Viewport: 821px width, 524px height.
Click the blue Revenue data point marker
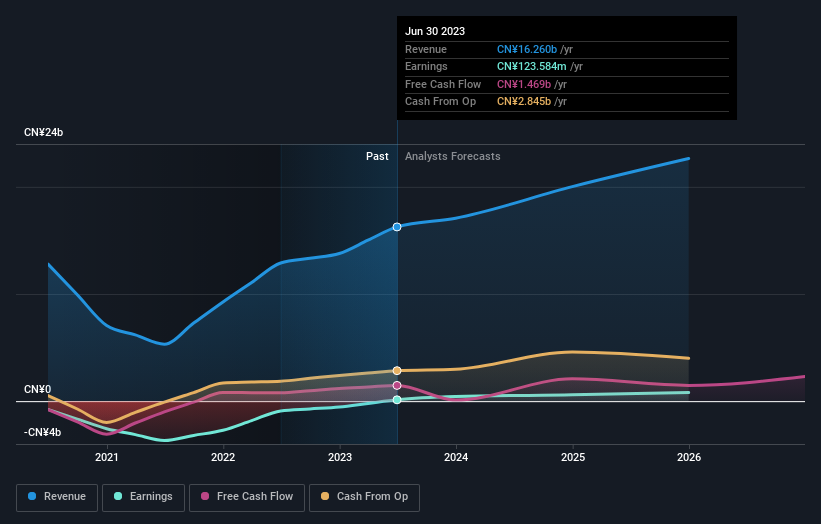coord(397,227)
